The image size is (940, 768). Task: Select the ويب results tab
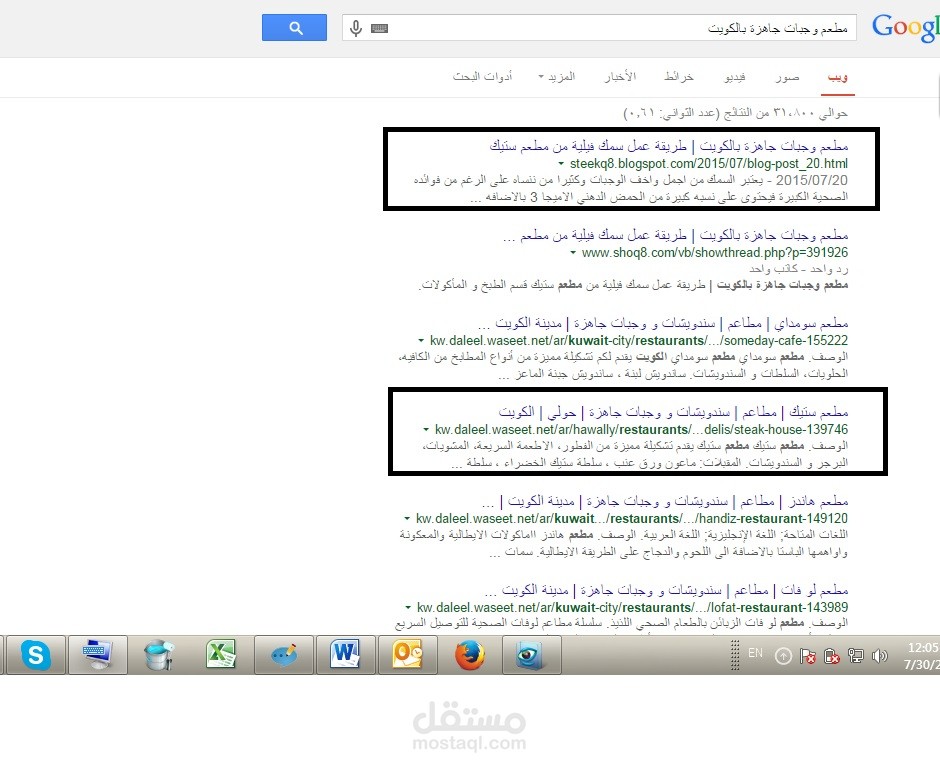pos(837,77)
